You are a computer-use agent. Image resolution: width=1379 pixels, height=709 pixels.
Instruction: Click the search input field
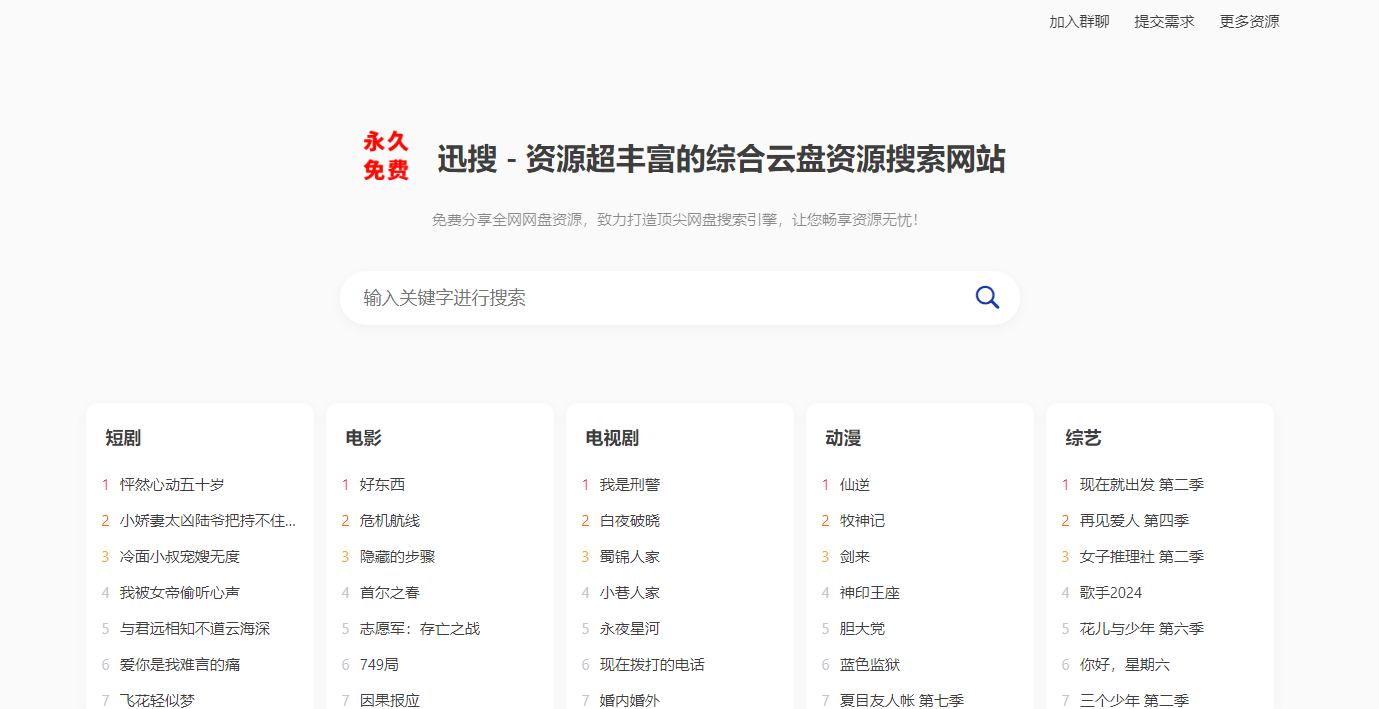600,297
